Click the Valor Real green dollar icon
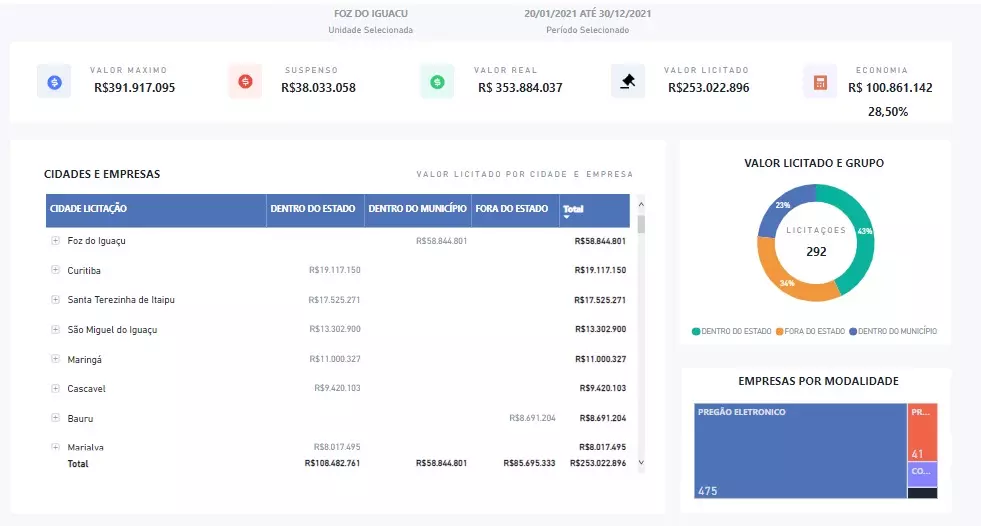The height and width of the screenshot is (526, 981). [437, 81]
